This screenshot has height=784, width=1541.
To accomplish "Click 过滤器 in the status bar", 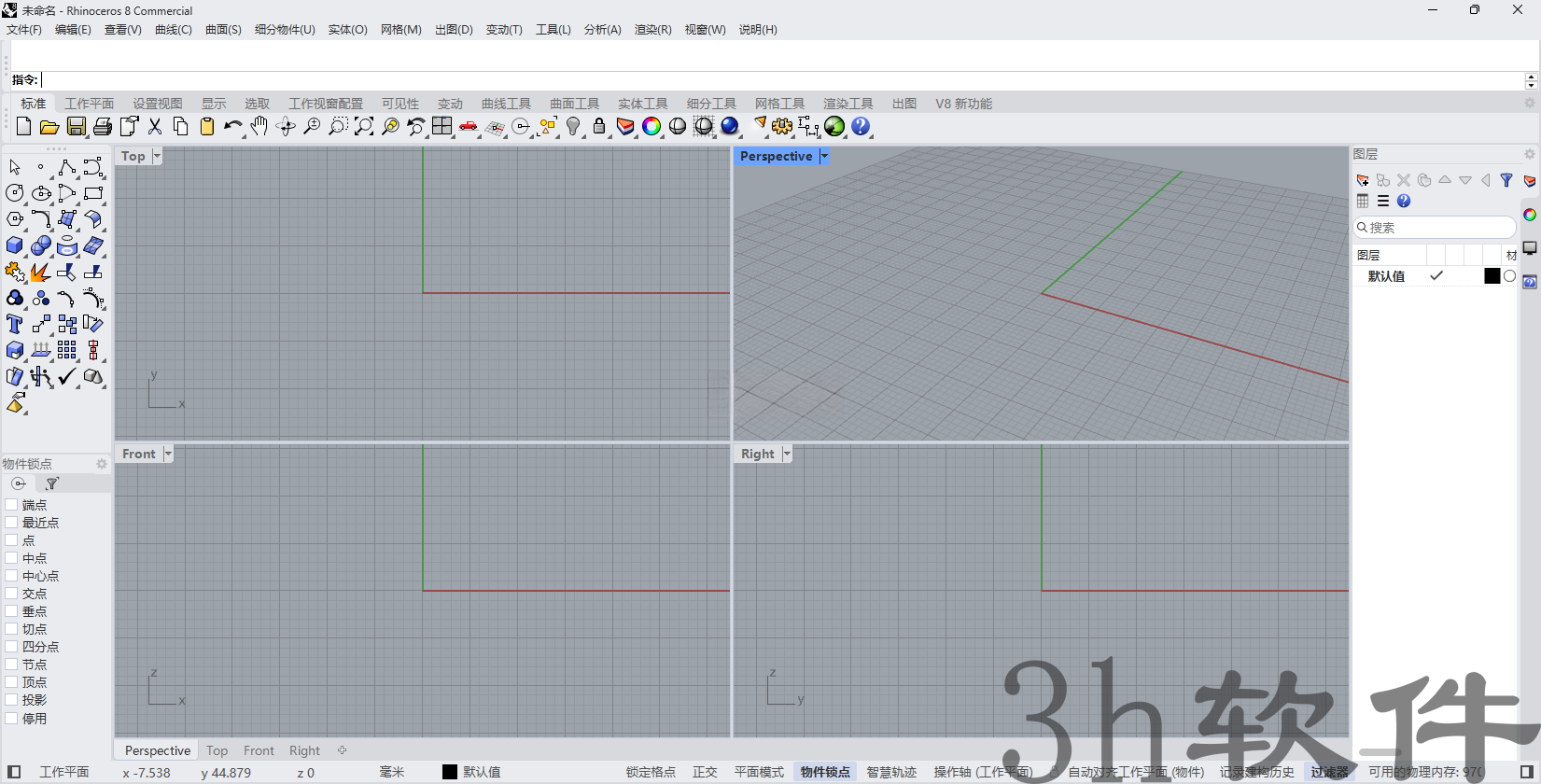I will tap(1329, 772).
